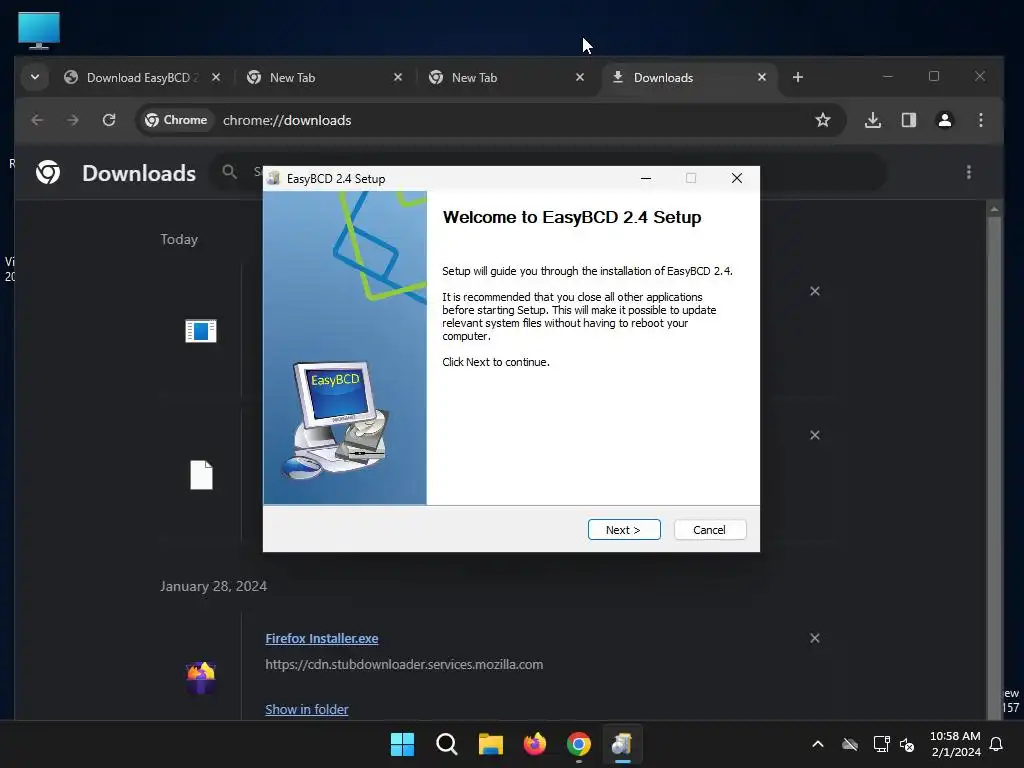
Task: Remove the second download entry from Today
Action: pos(815,435)
